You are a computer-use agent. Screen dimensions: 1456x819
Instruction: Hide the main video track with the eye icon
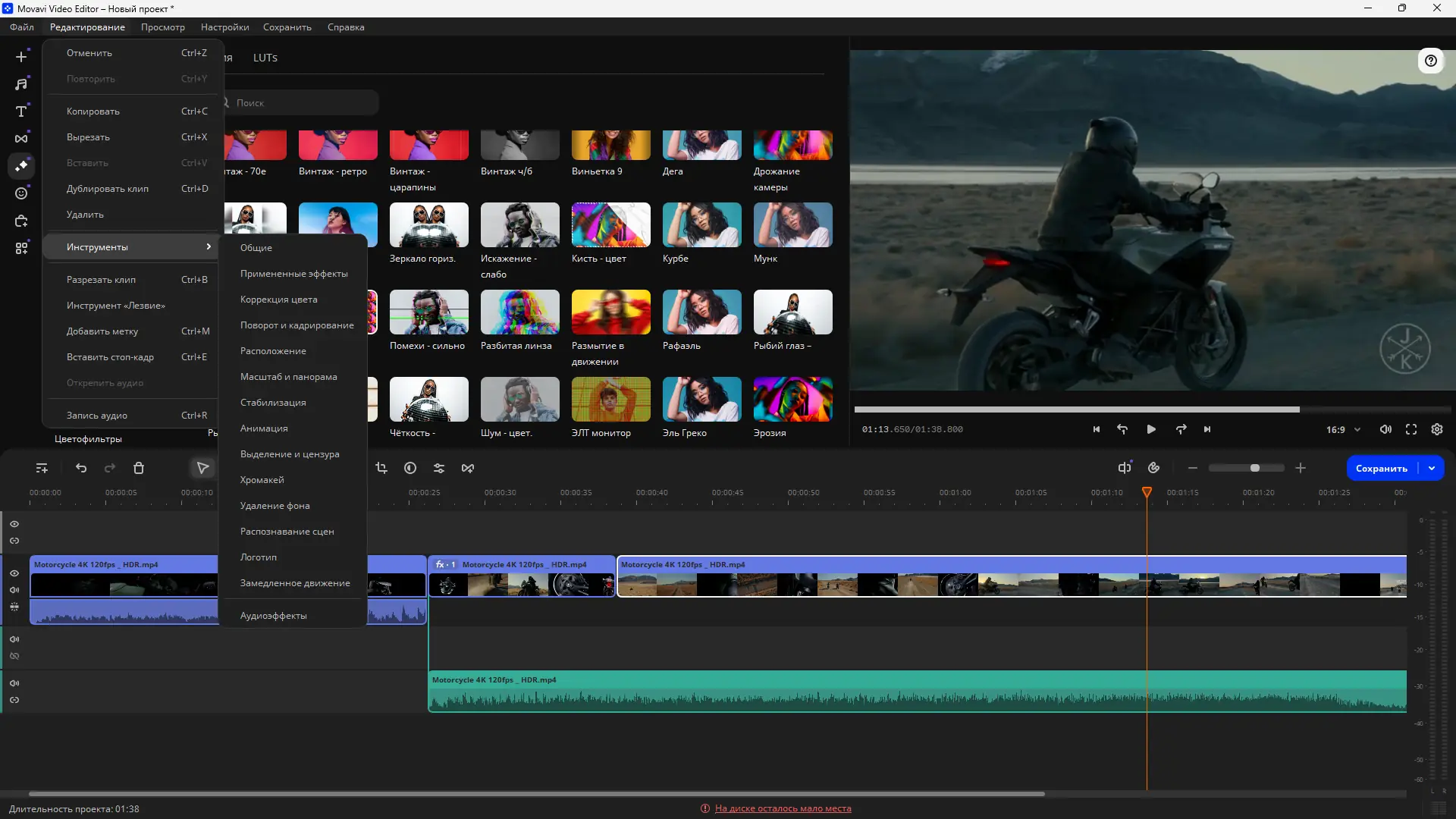(14, 573)
